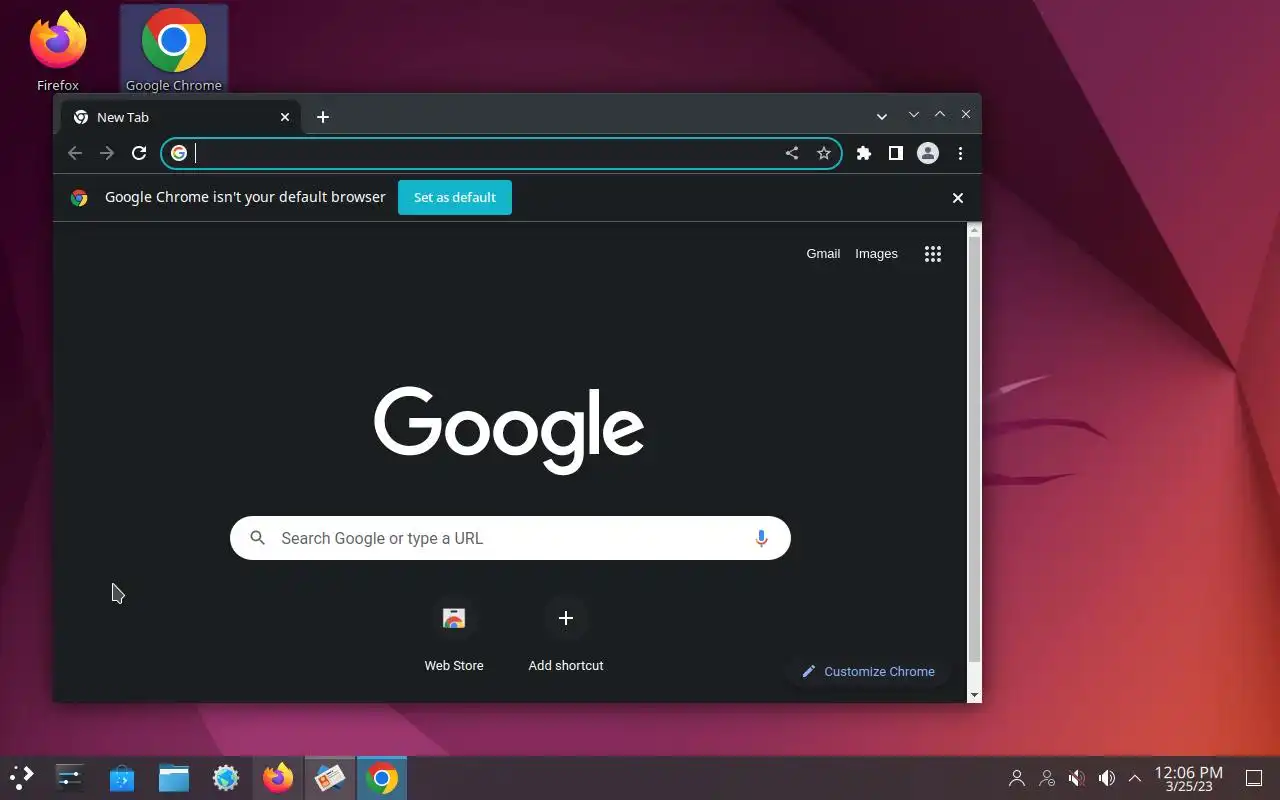Screen dimensions: 1280x800
Task: Close the Chrome window
Action: pos(966,115)
